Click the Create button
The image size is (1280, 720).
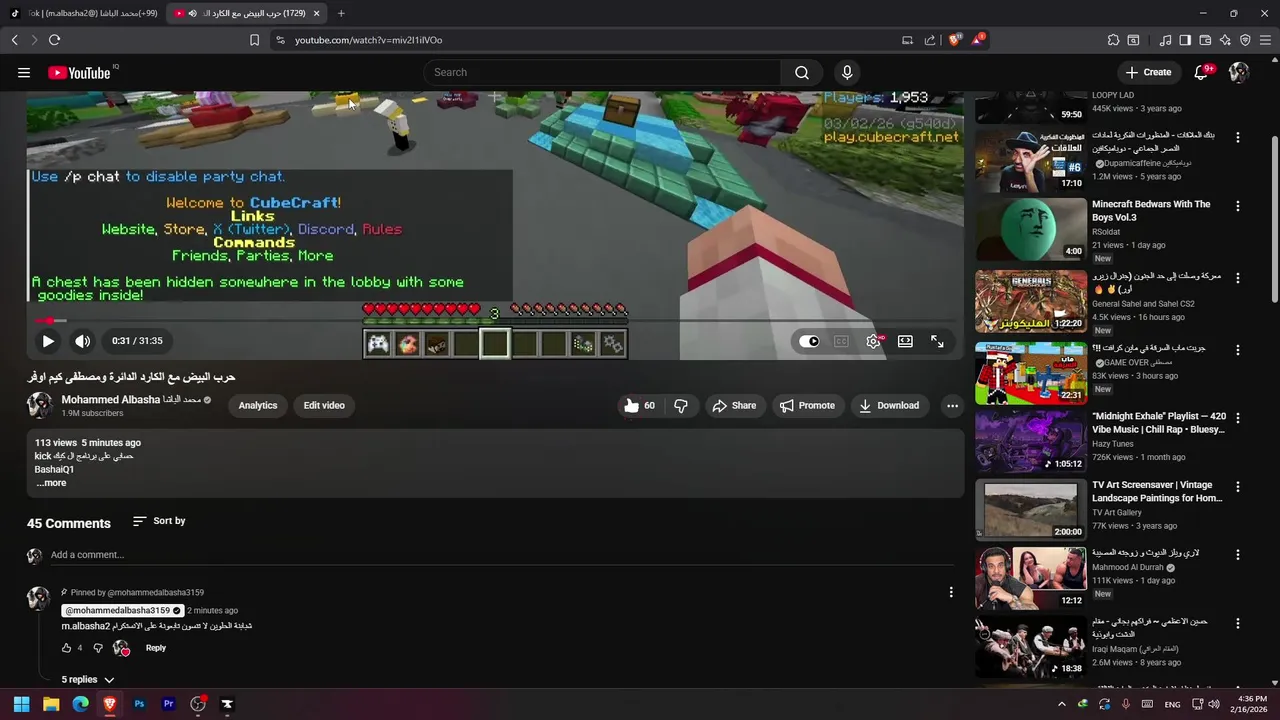click(x=1147, y=72)
